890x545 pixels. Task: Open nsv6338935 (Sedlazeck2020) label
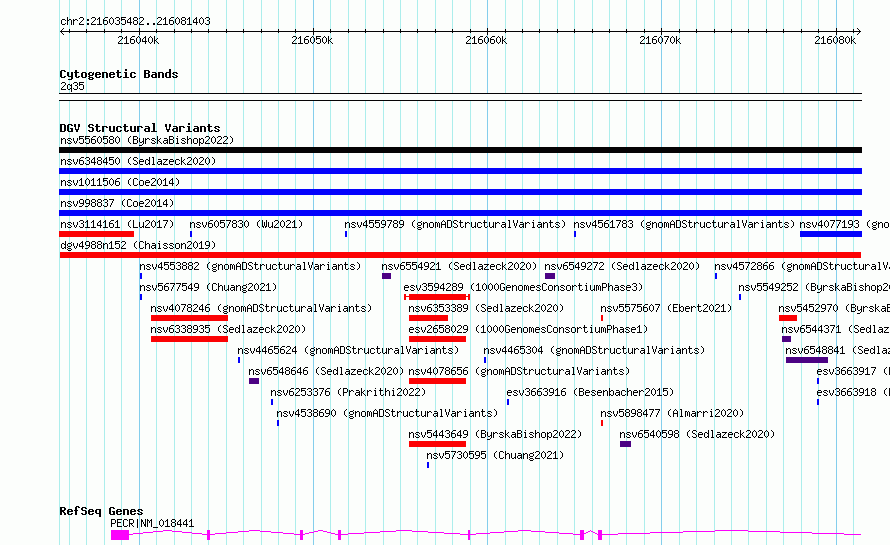[228, 329]
